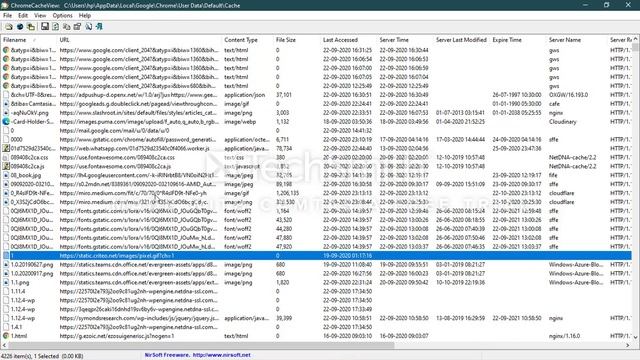The width and height of the screenshot is (640, 360).
Task: Click the Cloudinary server name cell
Action: point(562,122)
